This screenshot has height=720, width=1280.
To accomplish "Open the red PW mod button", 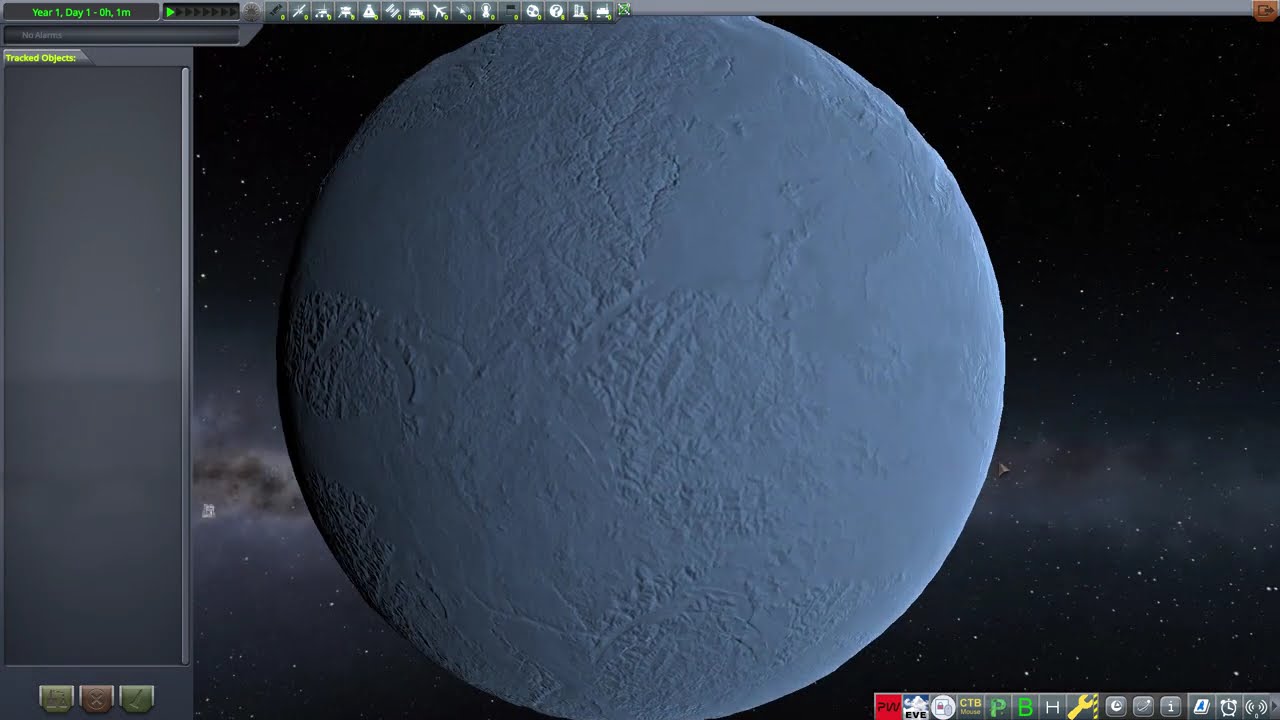I will (x=888, y=707).
